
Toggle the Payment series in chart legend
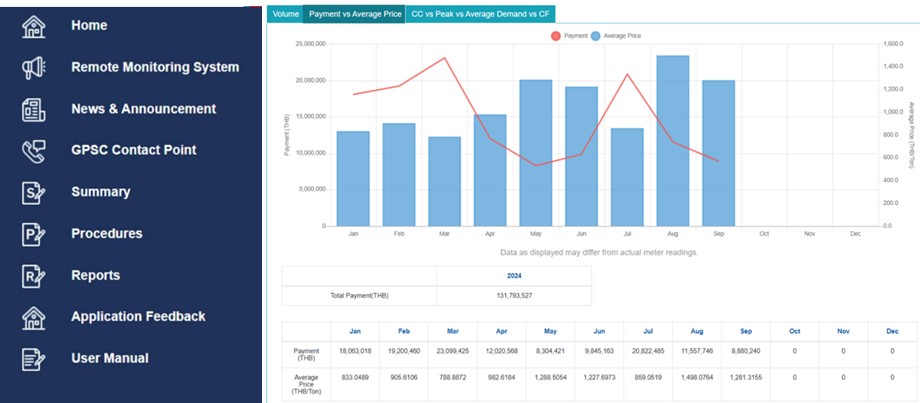(570, 35)
